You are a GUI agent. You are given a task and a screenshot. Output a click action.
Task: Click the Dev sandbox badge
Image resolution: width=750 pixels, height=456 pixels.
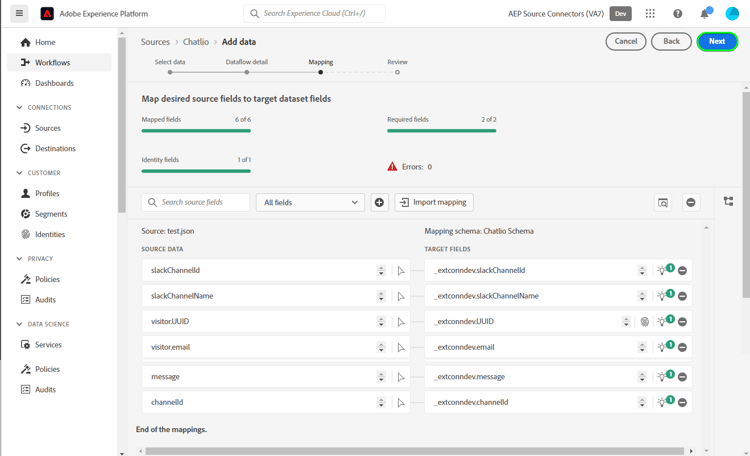click(x=620, y=14)
